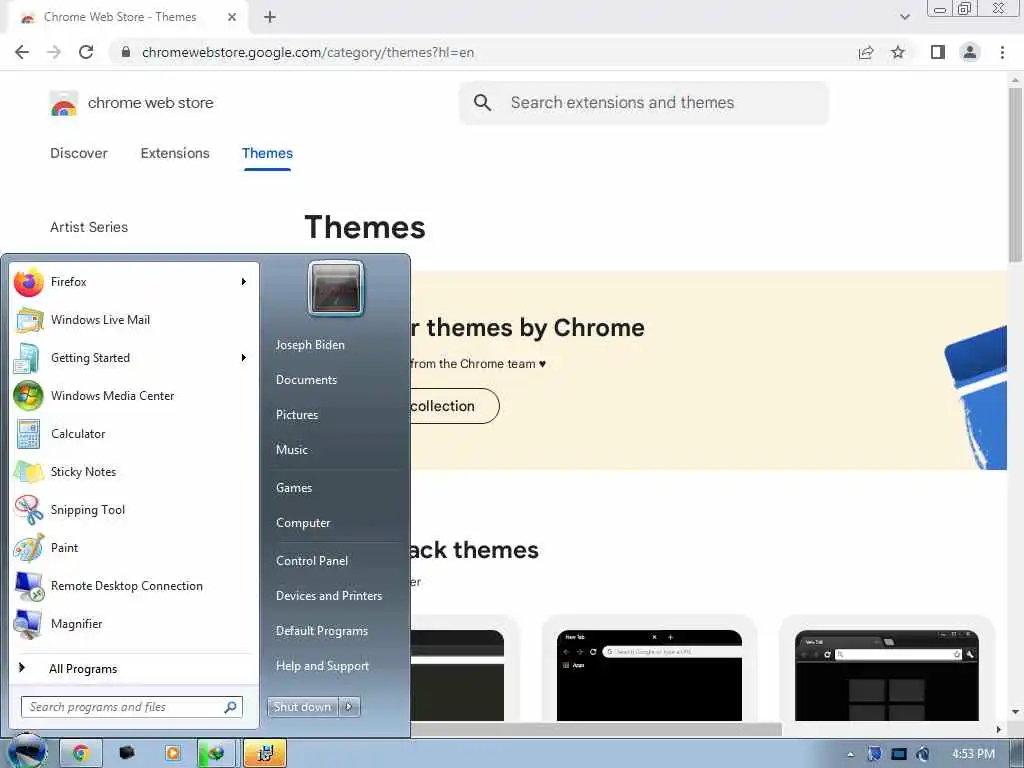Screen dimensions: 1024x768
Task: Switch to the Extensions tab
Action: 175,153
